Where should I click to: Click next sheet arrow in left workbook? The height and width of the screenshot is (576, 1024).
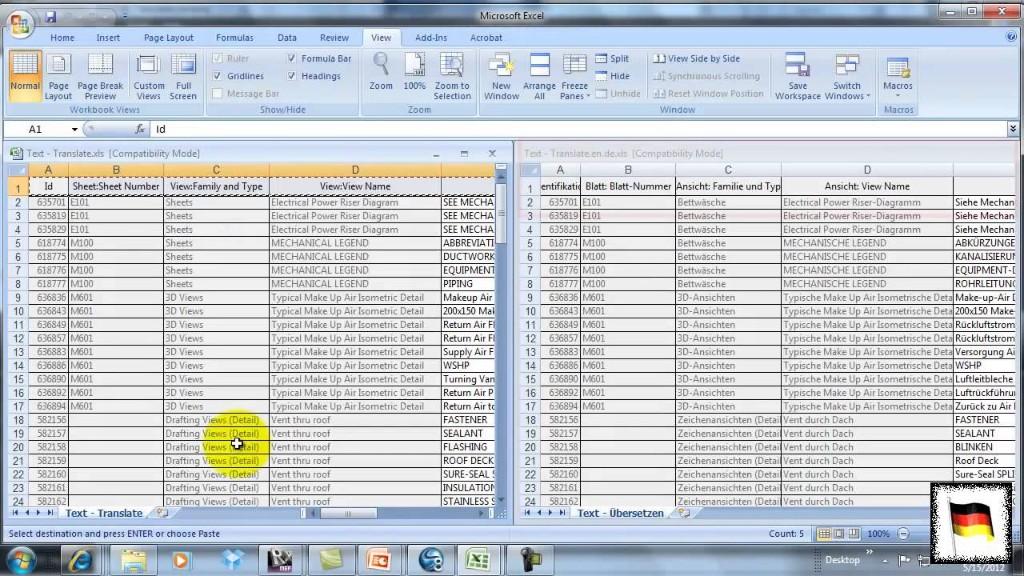[38, 513]
